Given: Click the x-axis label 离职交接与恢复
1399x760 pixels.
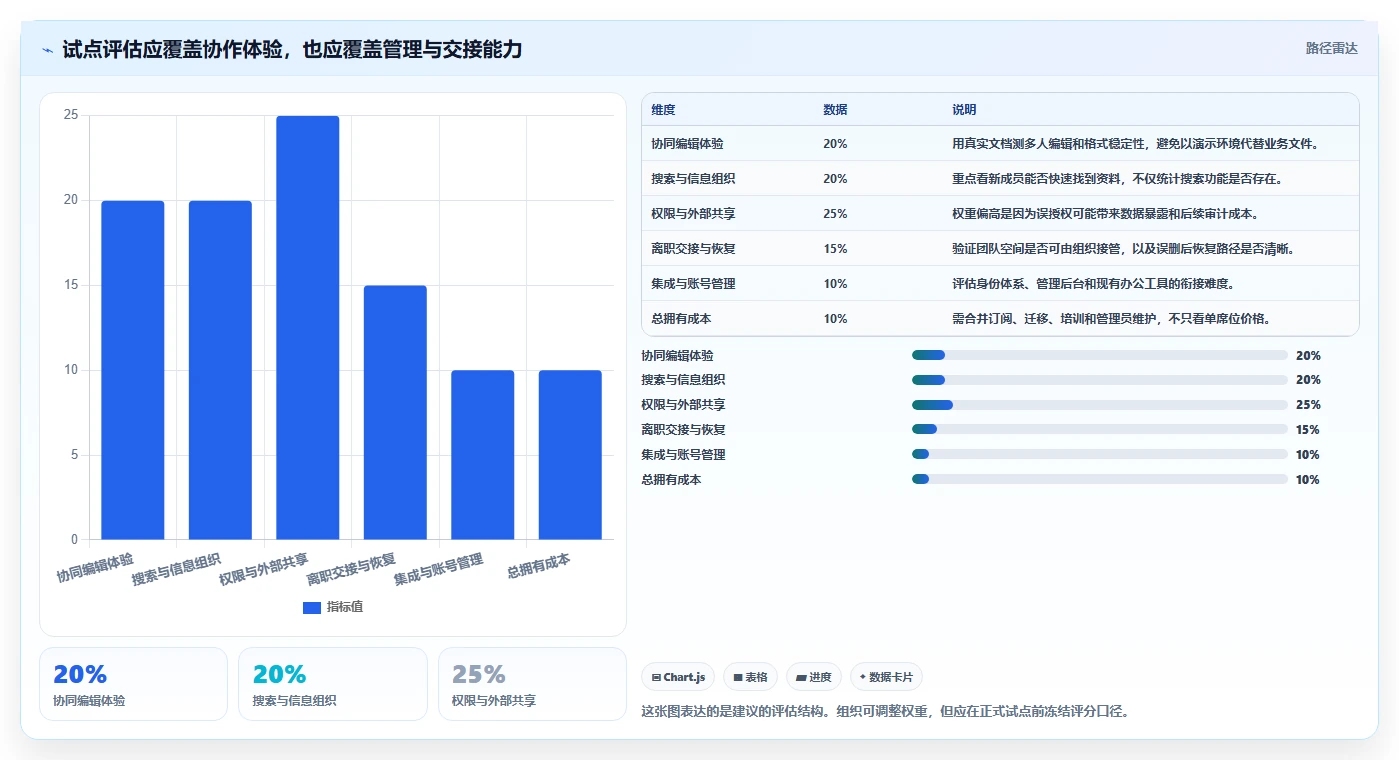Looking at the screenshot, I should 351,569.
